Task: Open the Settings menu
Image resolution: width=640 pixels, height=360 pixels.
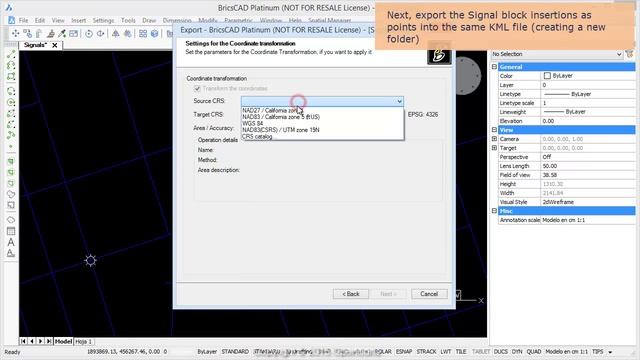Action: (103, 20)
